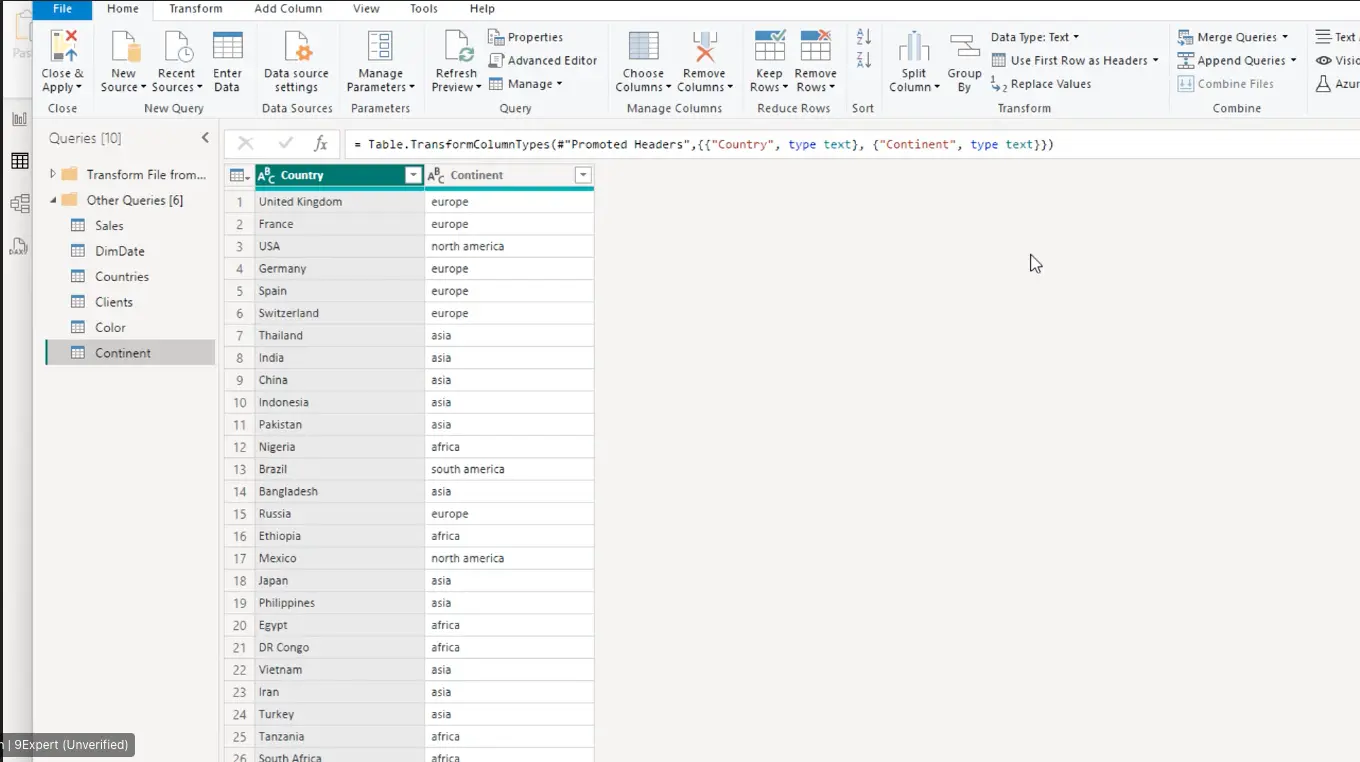Select the Sales query
This screenshot has height=762, width=1360.
(x=109, y=226)
